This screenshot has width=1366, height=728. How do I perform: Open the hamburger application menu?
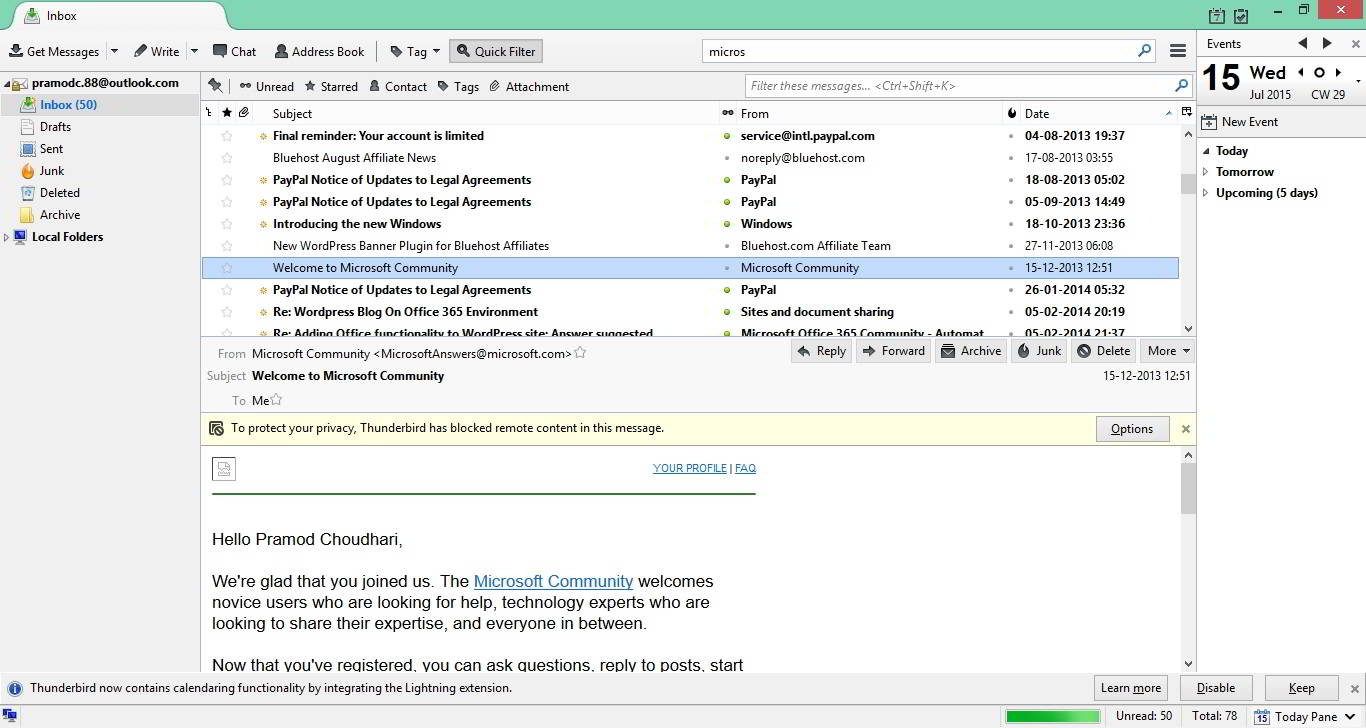(1178, 51)
